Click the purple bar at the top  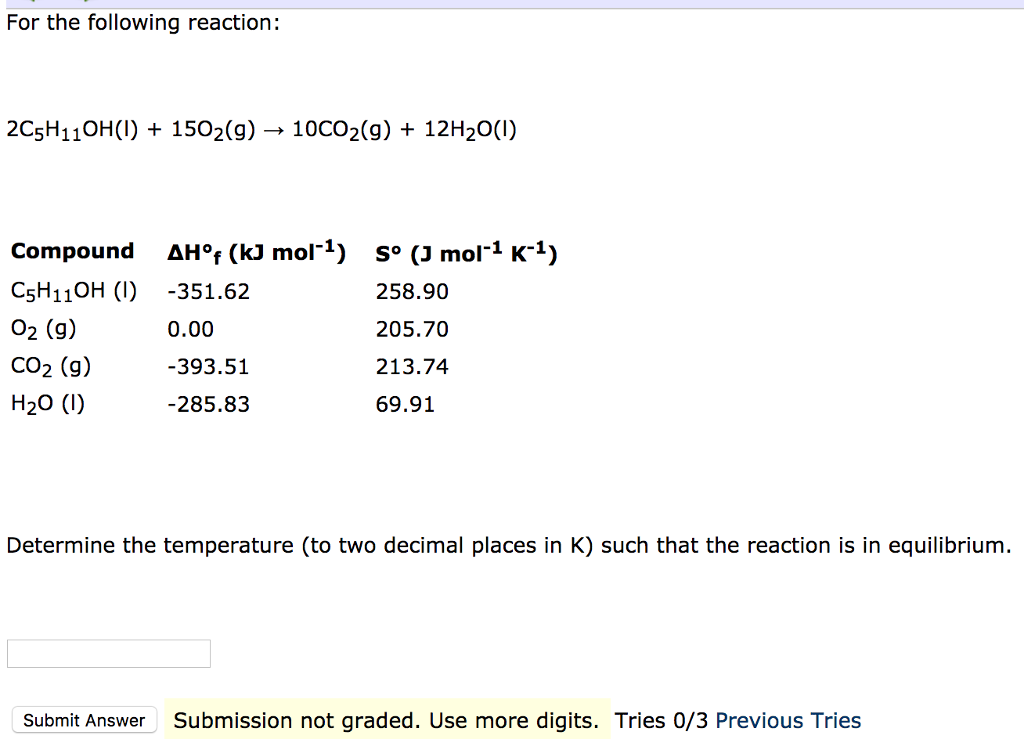pyautogui.click(x=512, y=3)
